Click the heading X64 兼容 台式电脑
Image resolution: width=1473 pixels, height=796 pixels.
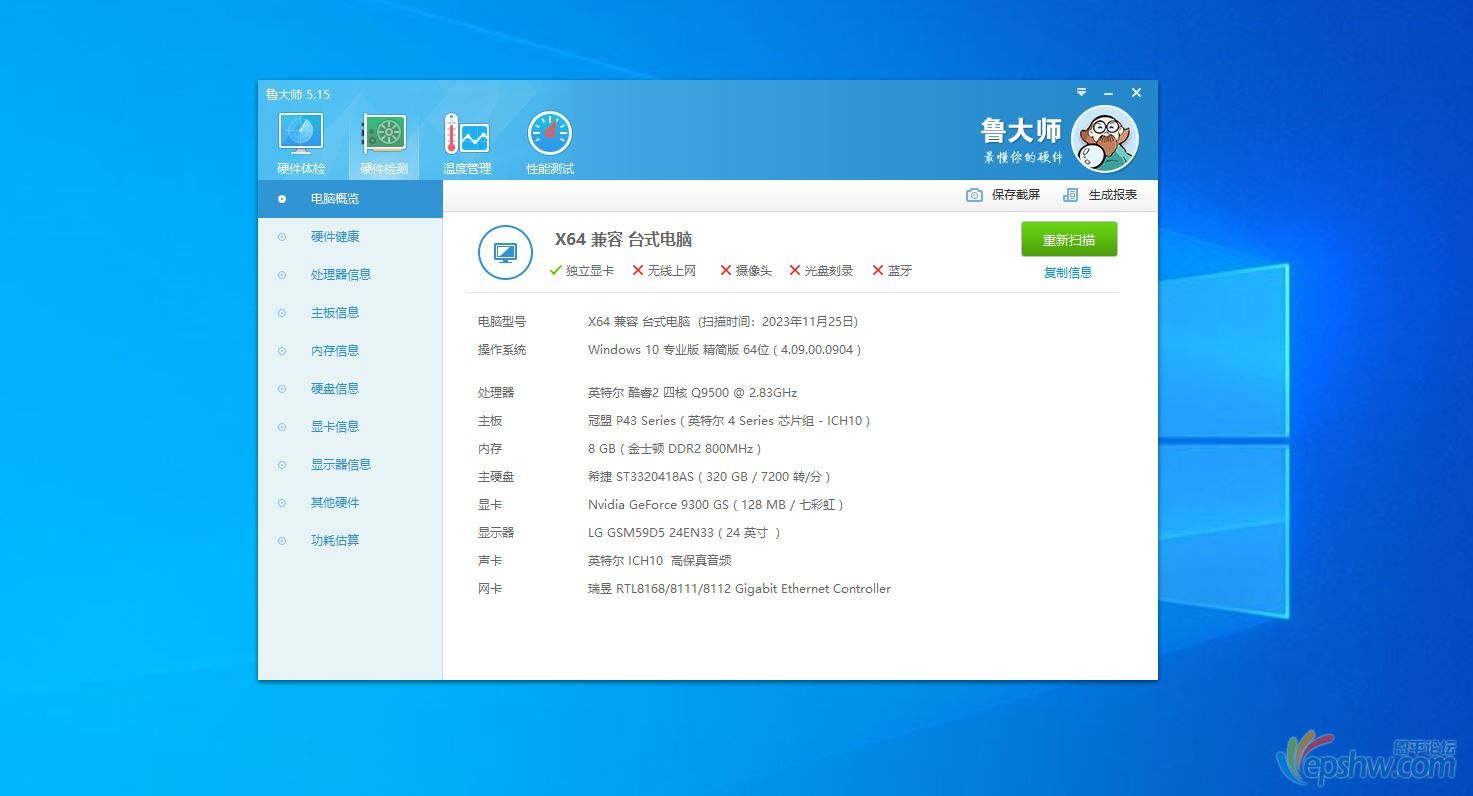click(x=624, y=240)
